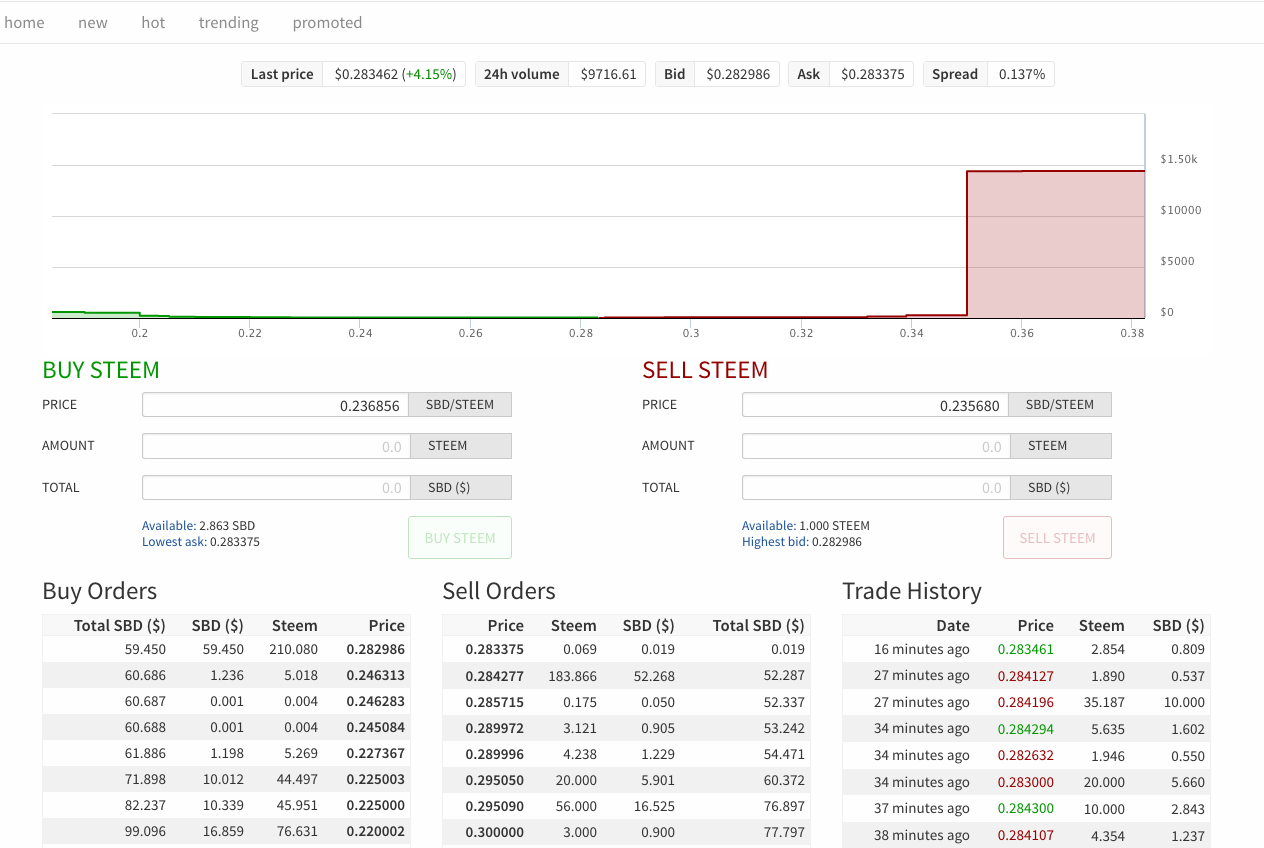Focus the Buy Steem total field

point(276,488)
